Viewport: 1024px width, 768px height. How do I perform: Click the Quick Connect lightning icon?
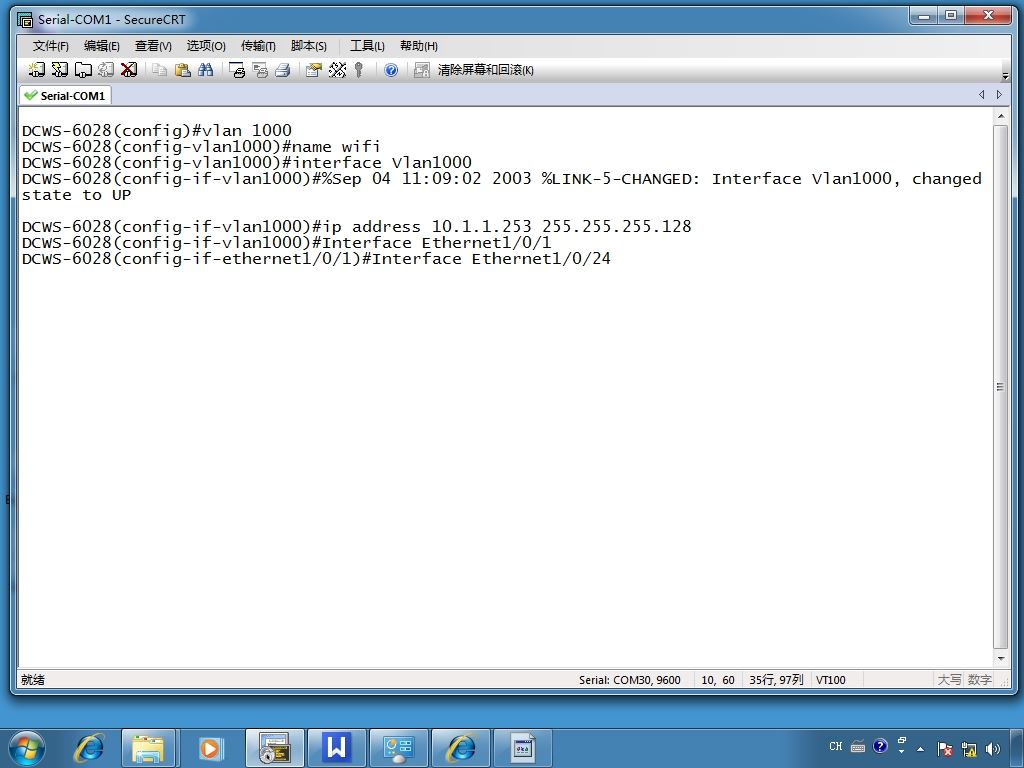pos(59,70)
